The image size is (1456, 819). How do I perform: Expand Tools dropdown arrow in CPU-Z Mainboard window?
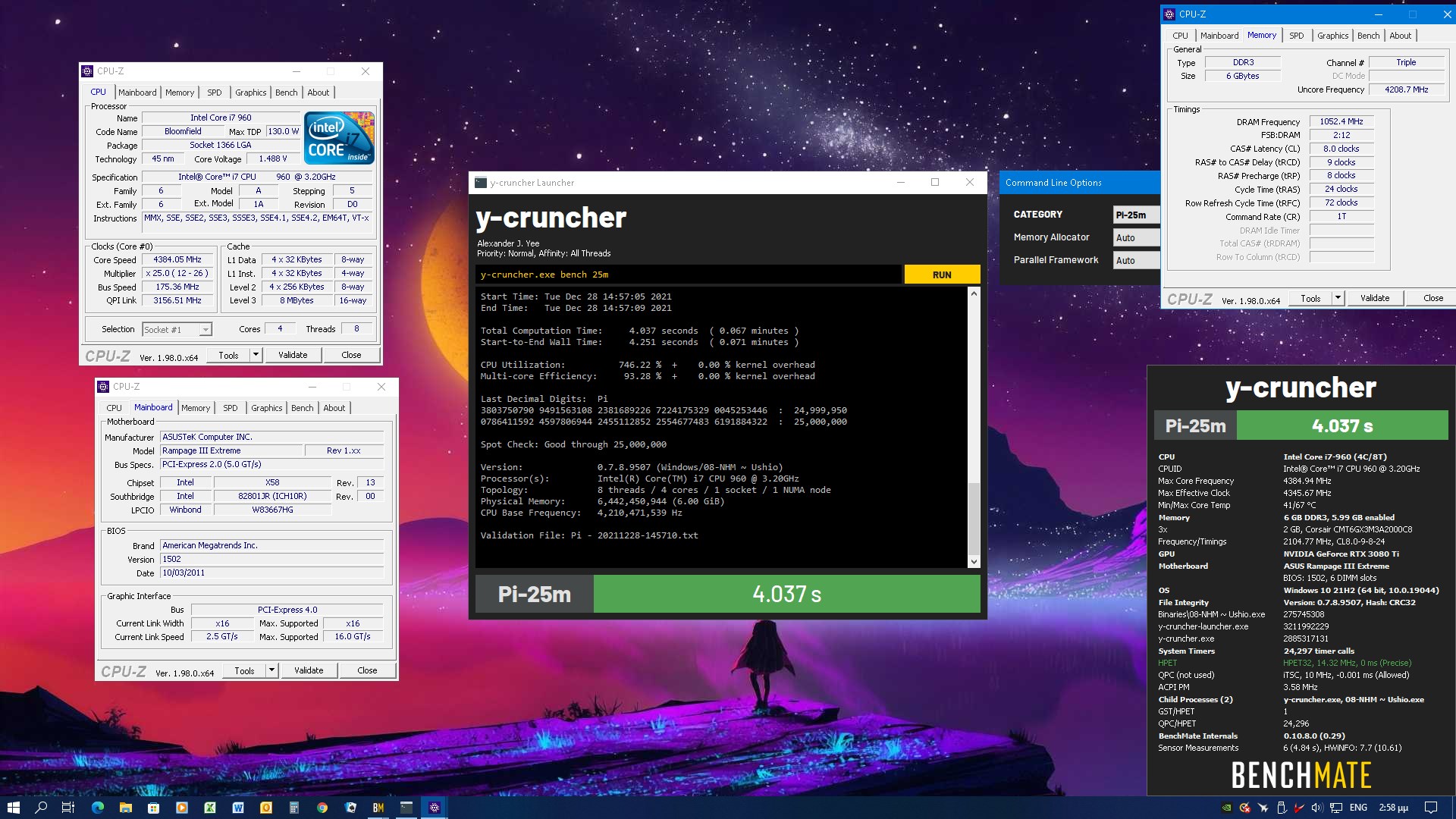pos(271,670)
